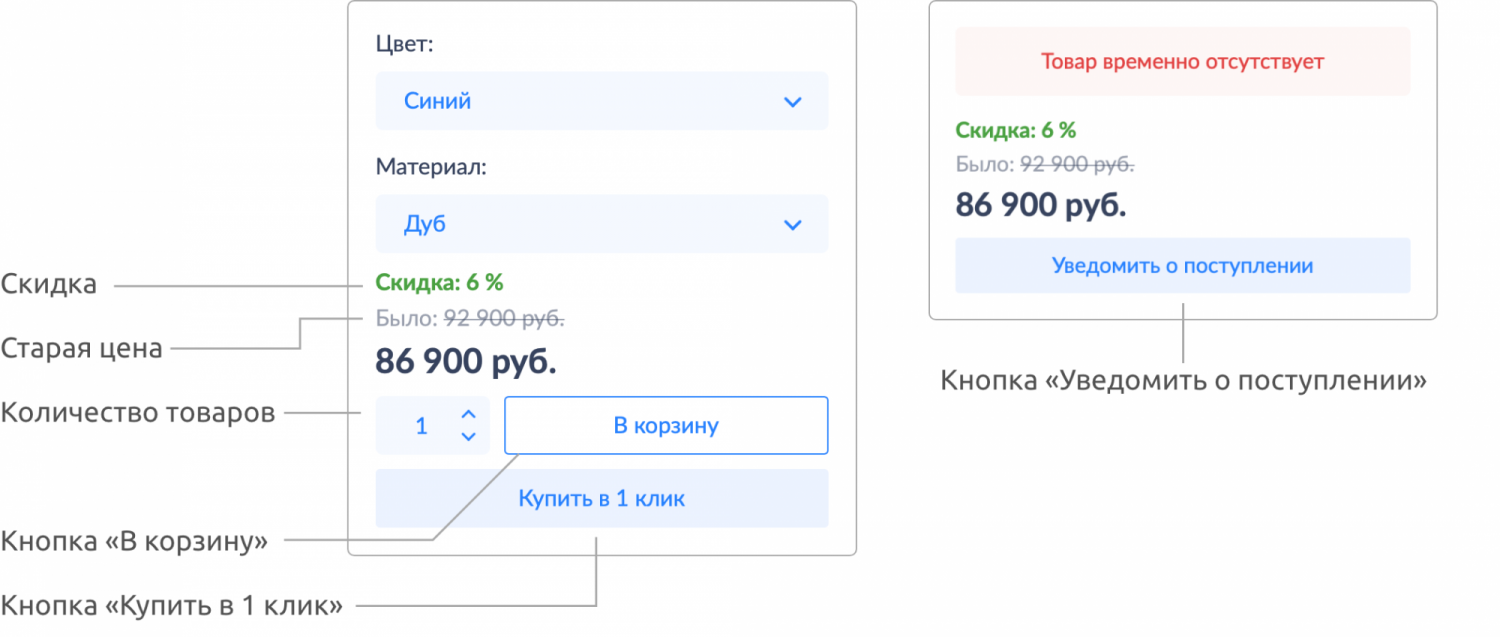Viewport: 1500px width, 637px height.
Task: Click the 86 900 руб. price in the out-of-stock card
Action: (x=1041, y=204)
